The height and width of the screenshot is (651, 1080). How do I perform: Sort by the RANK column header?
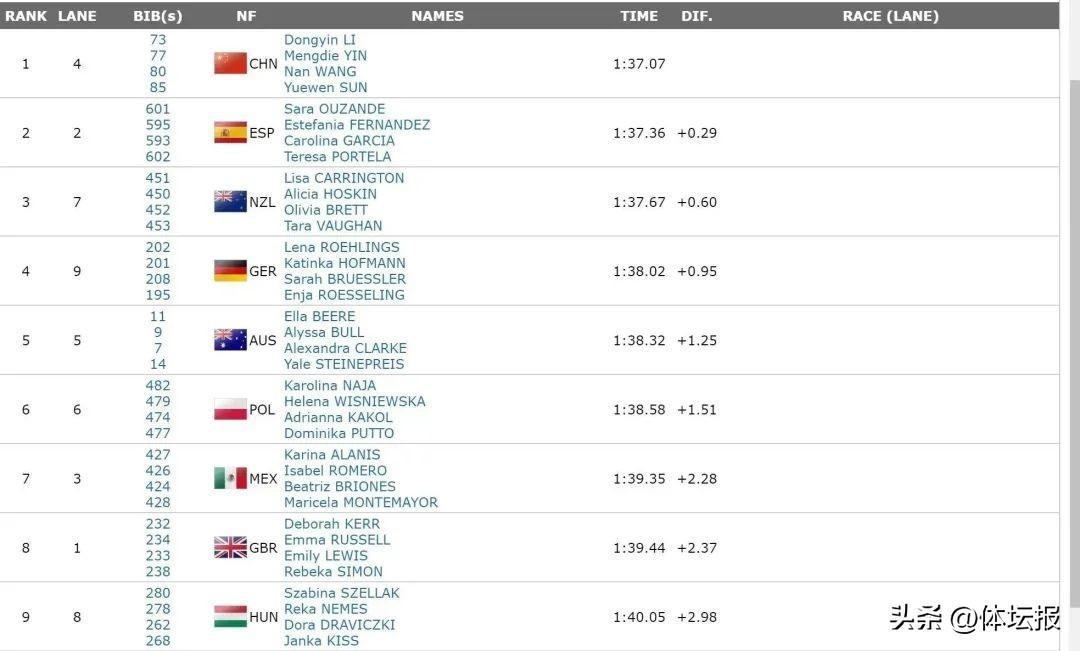(x=26, y=16)
